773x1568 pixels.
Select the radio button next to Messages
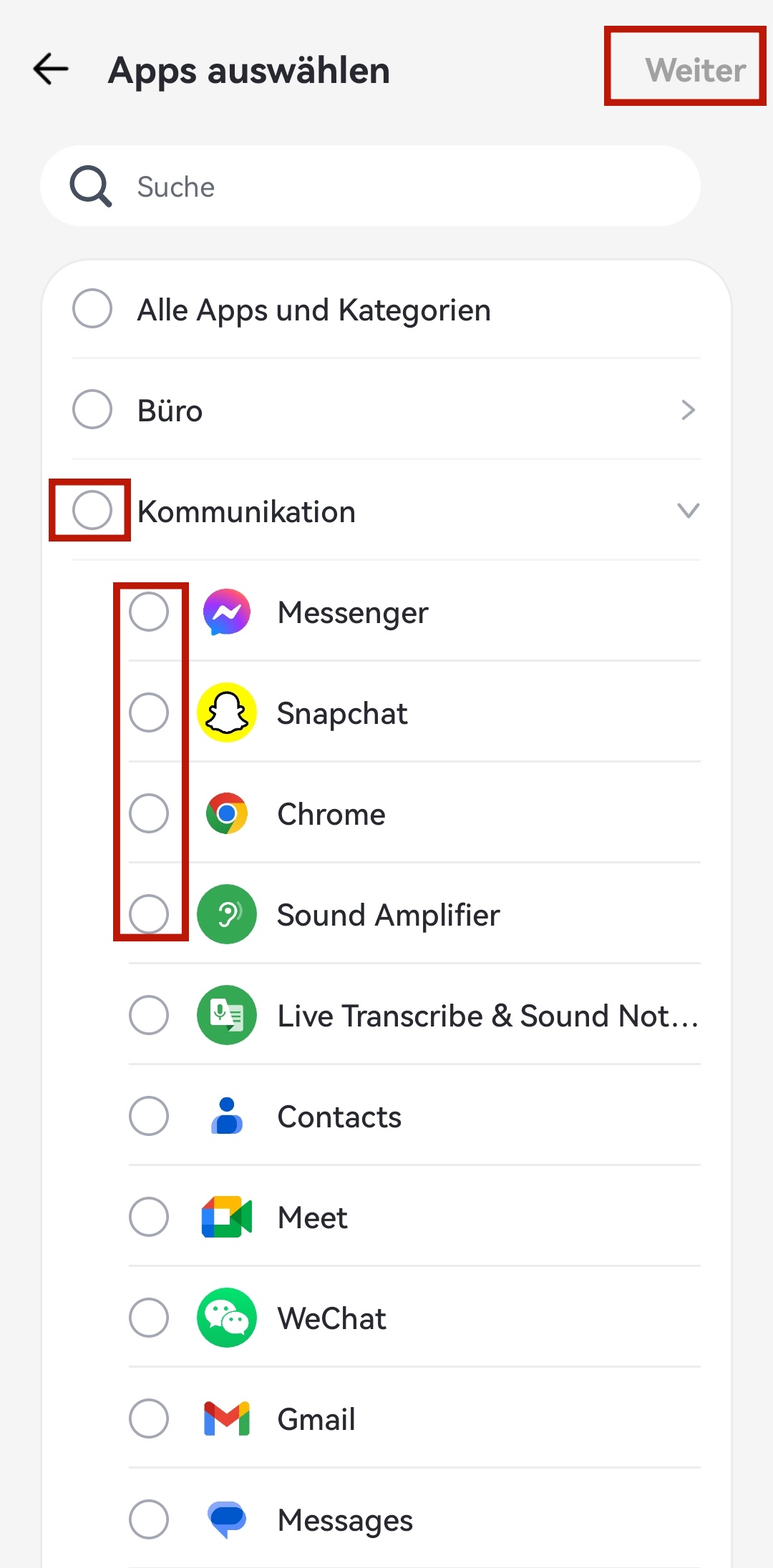[x=149, y=1520]
